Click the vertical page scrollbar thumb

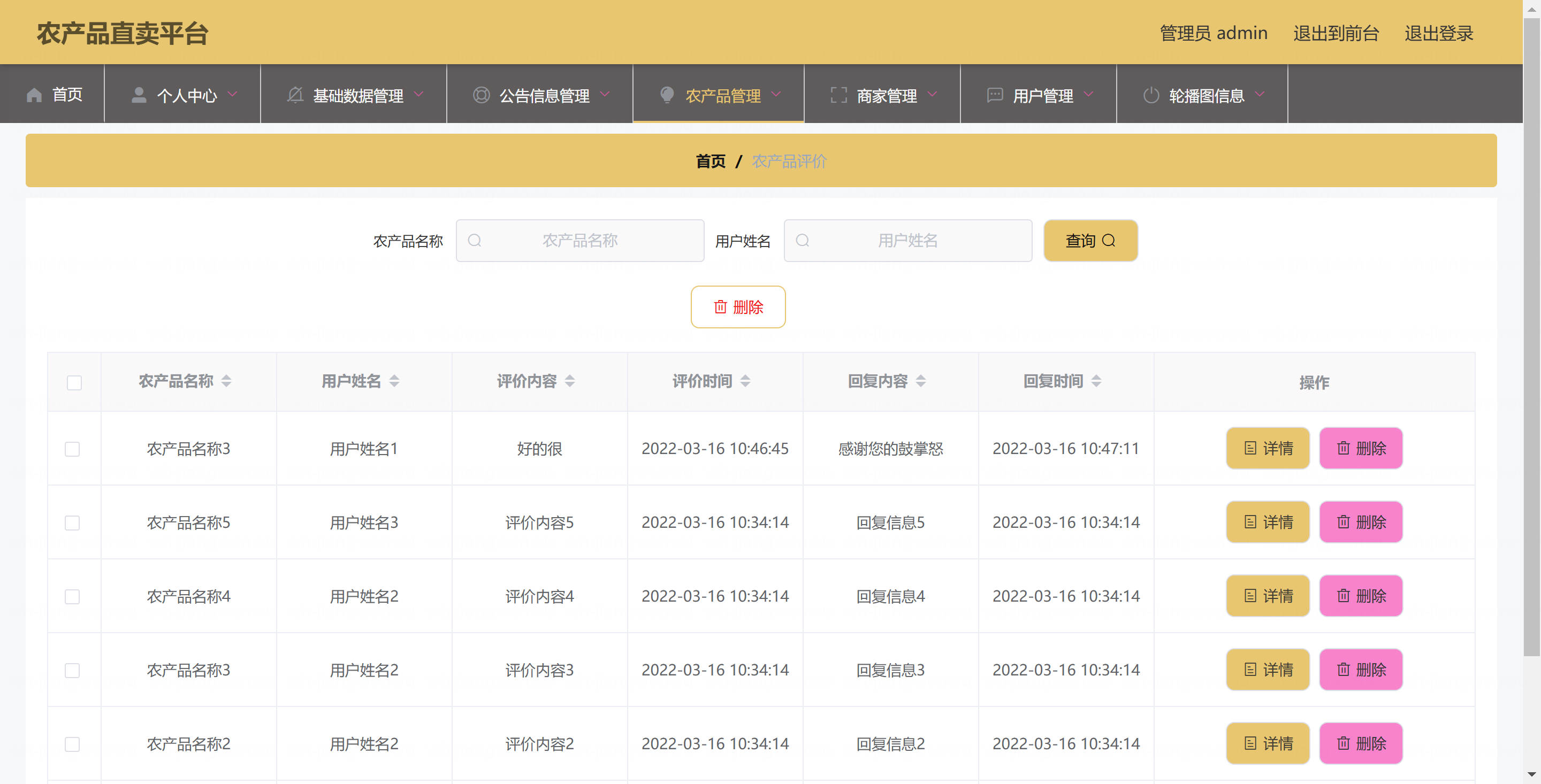click(1532, 337)
